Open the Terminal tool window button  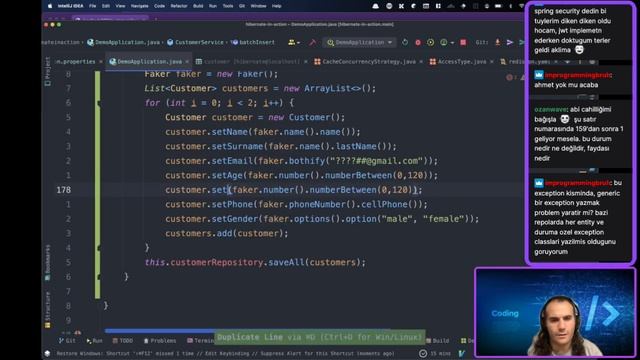(x=200, y=341)
